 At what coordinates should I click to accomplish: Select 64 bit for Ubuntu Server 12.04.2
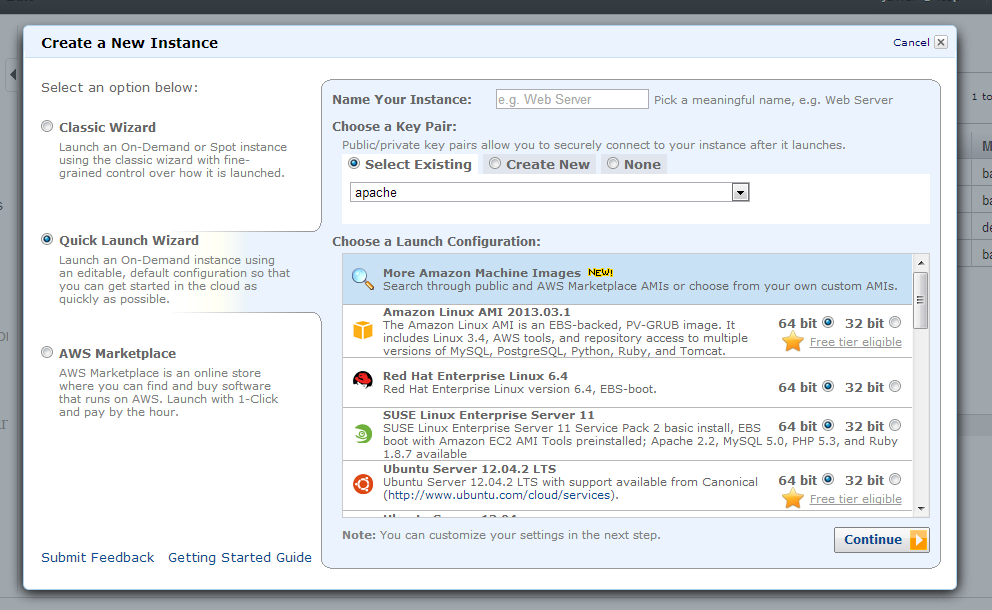[x=828, y=479]
